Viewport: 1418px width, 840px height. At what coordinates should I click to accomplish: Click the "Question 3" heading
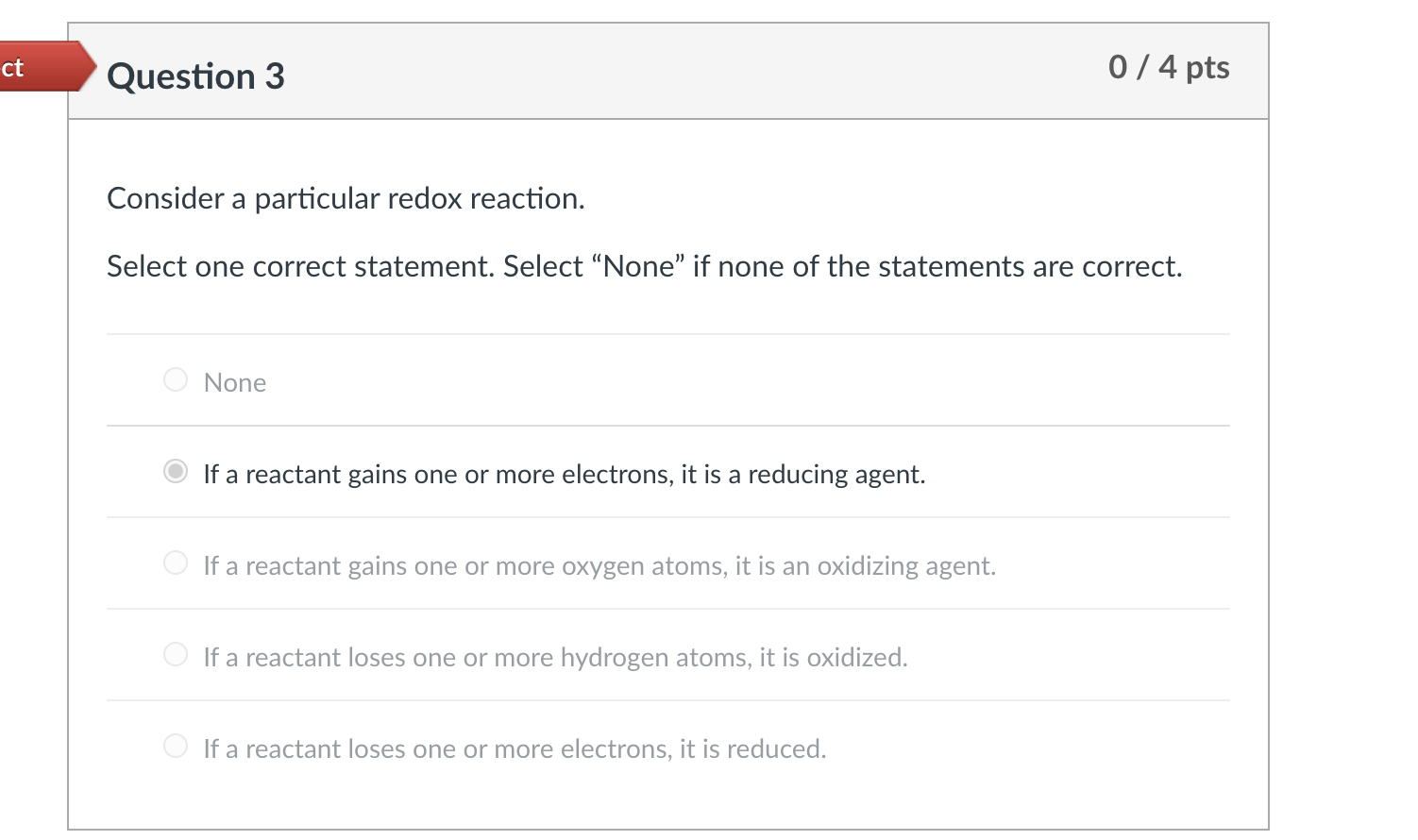195,76
